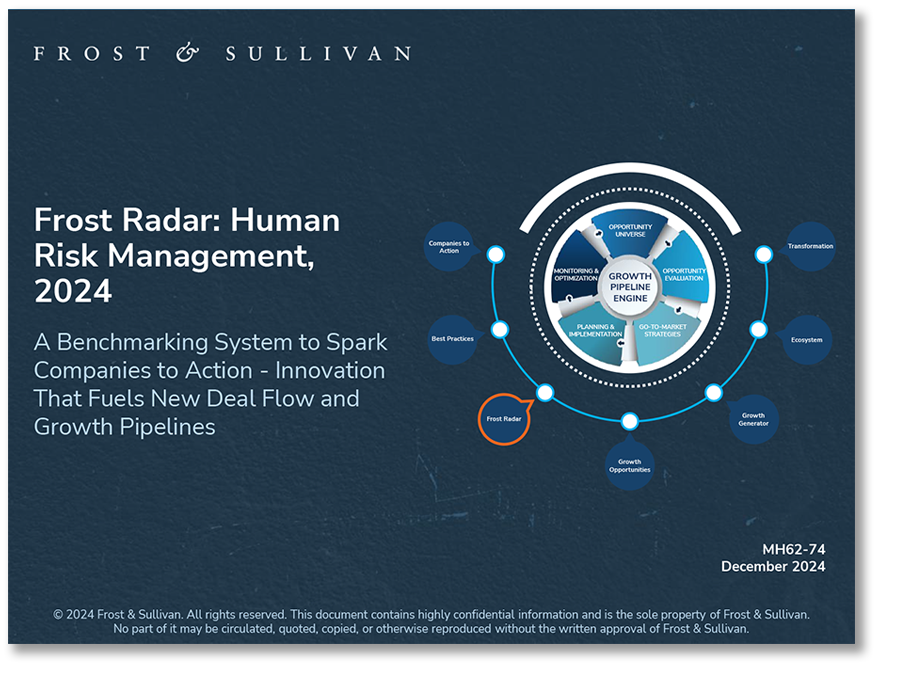
Task: Click the Go-To-Market Strategies wheel segment
Action: click(x=663, y=332)
